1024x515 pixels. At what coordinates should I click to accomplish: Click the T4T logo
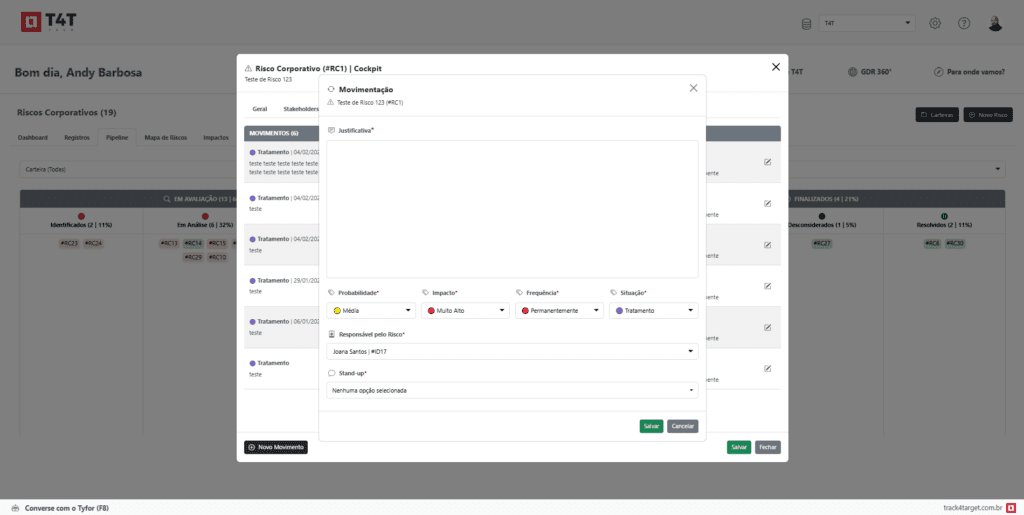coord(47,23)
